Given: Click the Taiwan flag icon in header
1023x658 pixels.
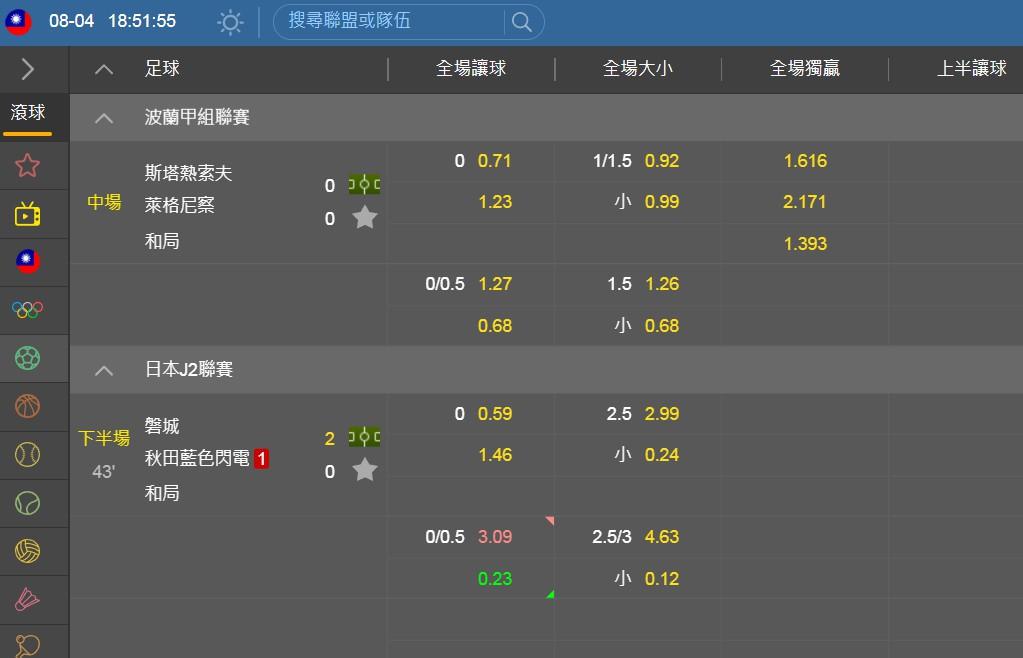Looking at the screenshot, I should (18, 22).
